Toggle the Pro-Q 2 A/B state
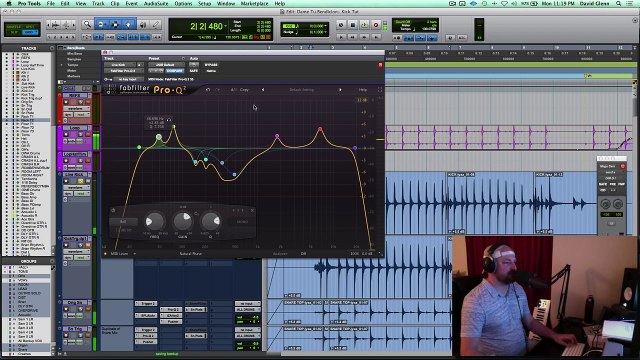Viewport: 640px width, 360px height. point(233,89)
